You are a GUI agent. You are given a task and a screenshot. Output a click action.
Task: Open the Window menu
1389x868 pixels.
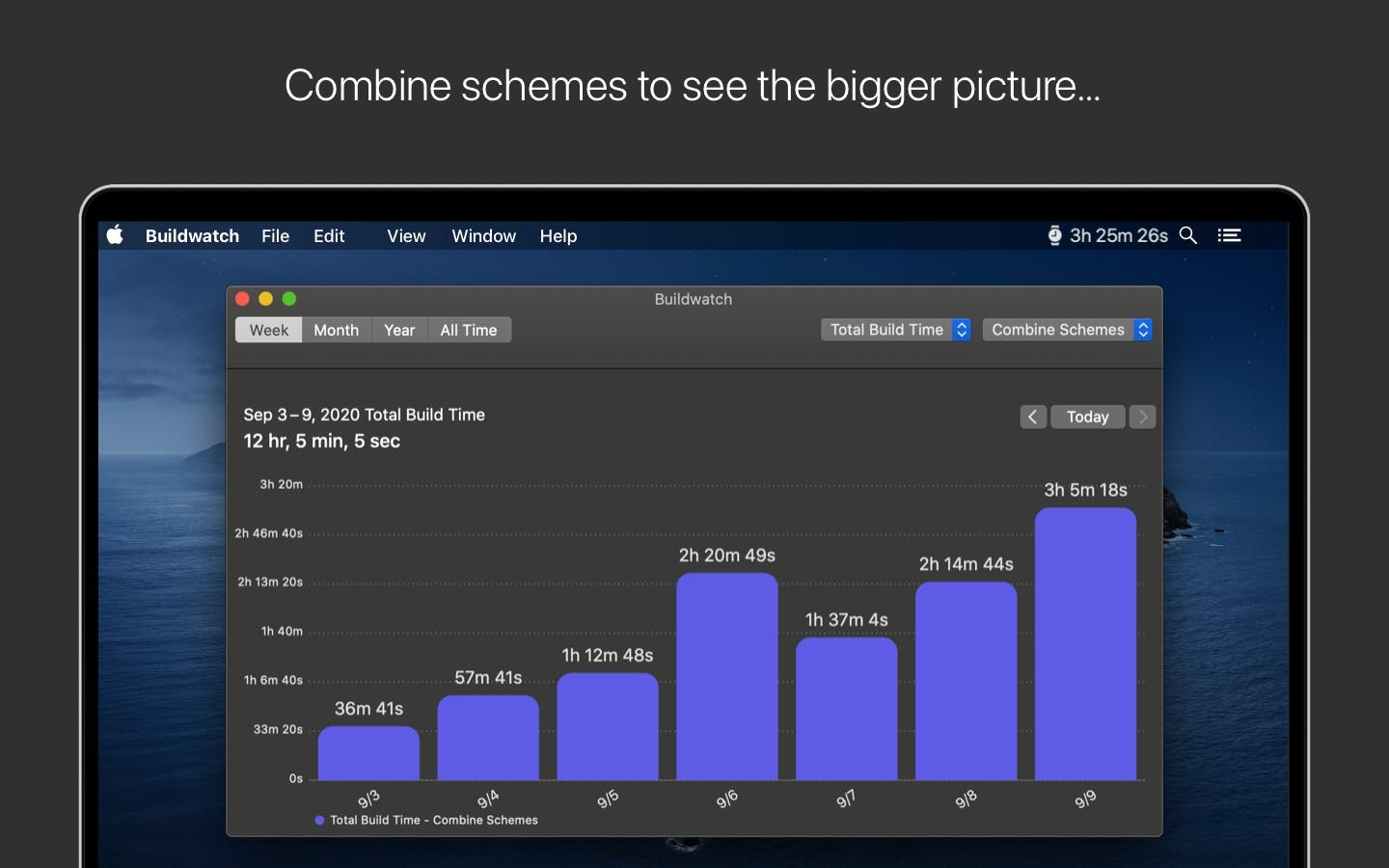pyautogui.click(x=484, y=235)
